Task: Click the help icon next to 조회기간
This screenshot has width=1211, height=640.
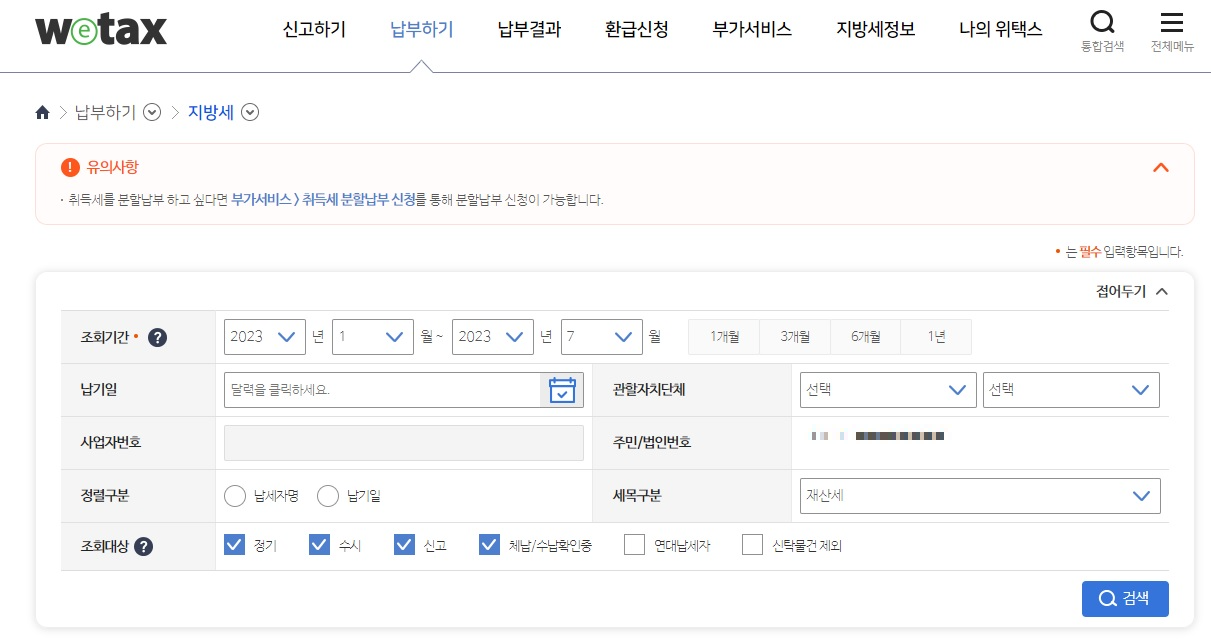Action: click(157, 337)
